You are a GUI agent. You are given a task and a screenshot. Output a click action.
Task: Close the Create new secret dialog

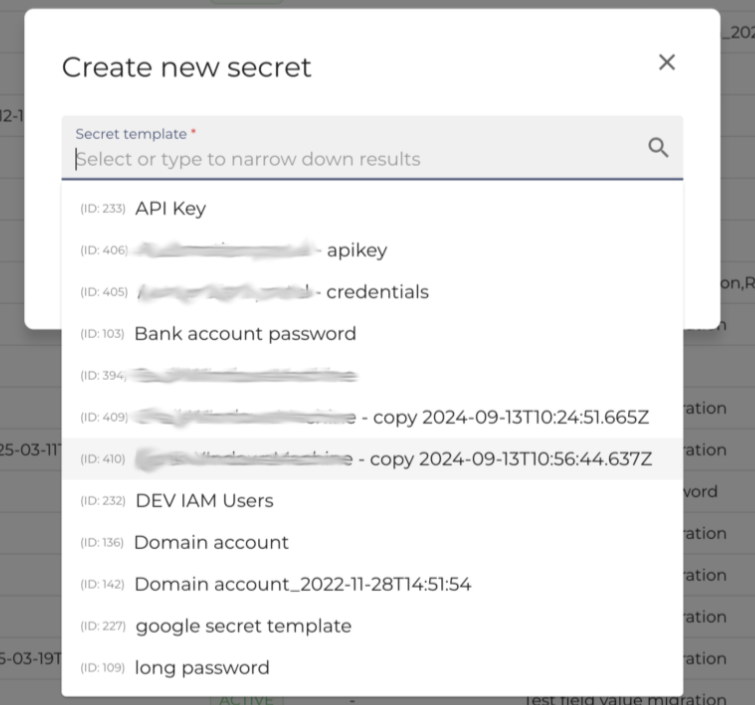[667, 62]
